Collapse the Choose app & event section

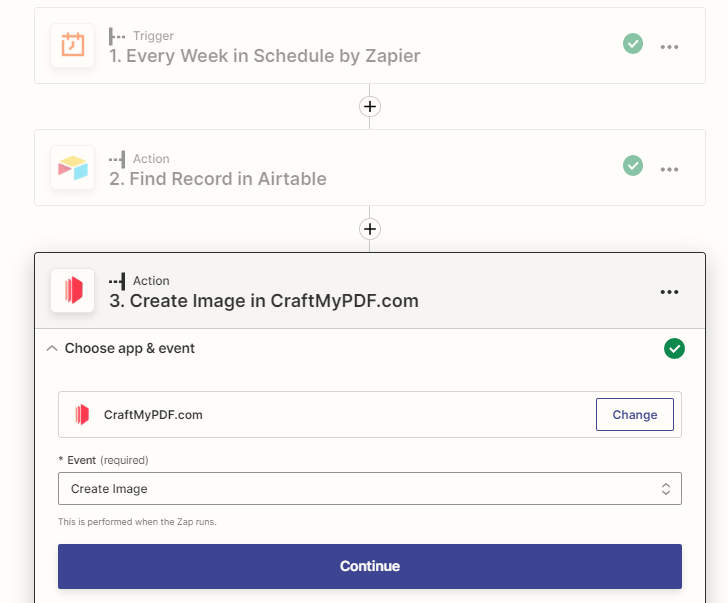52,348
